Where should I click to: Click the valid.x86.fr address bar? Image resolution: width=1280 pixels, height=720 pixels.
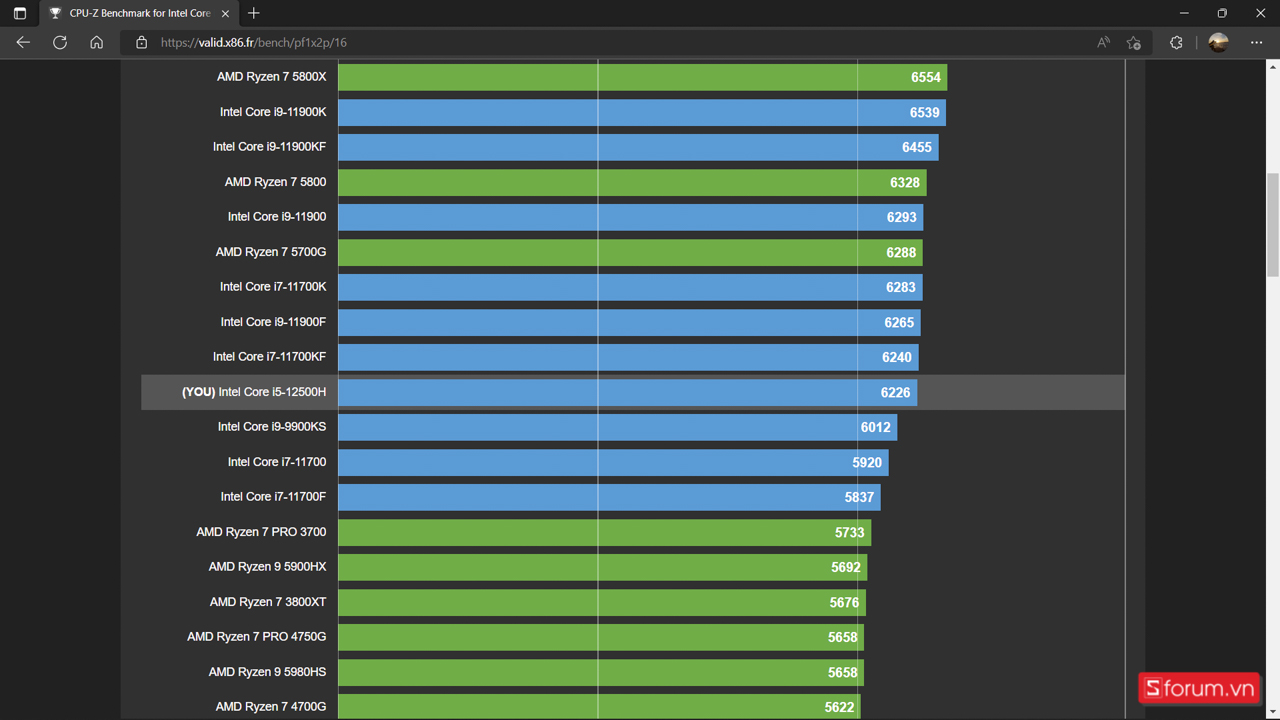click(x=600, y=42)
